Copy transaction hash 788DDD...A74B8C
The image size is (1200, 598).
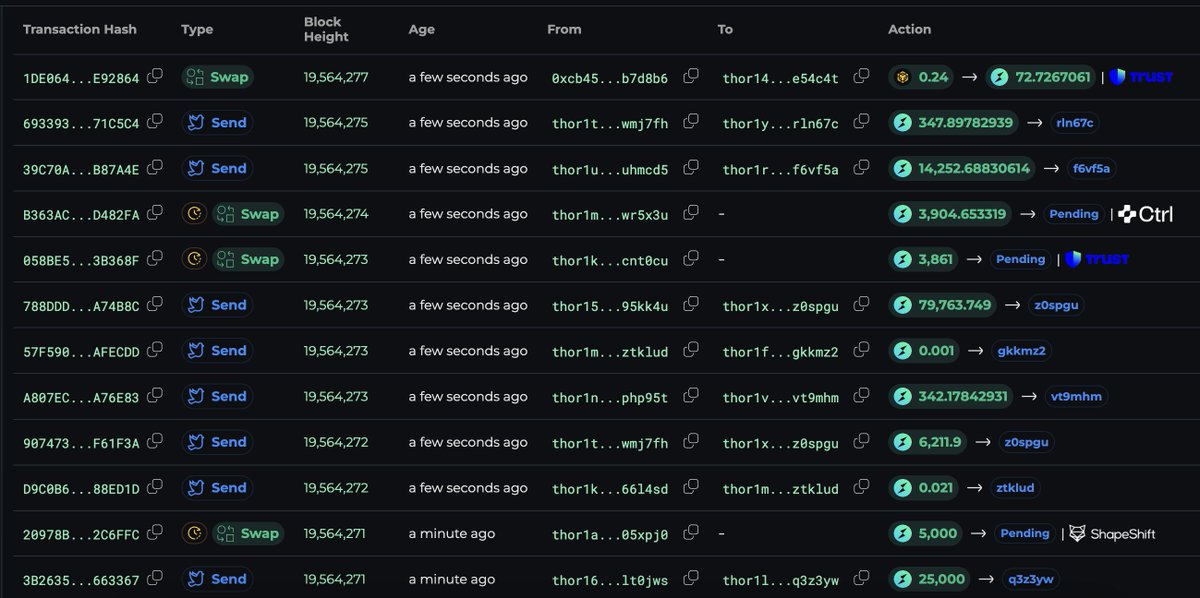click(x=155, y=305)
